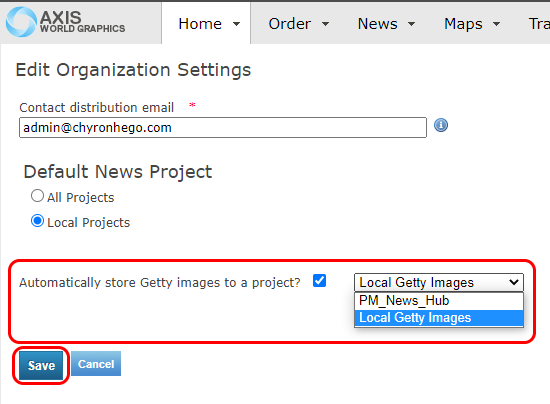Image resolution: width=550 pixels, height=404 pixels.
Task: Click the Cancel button
Action: coord(96,364)
